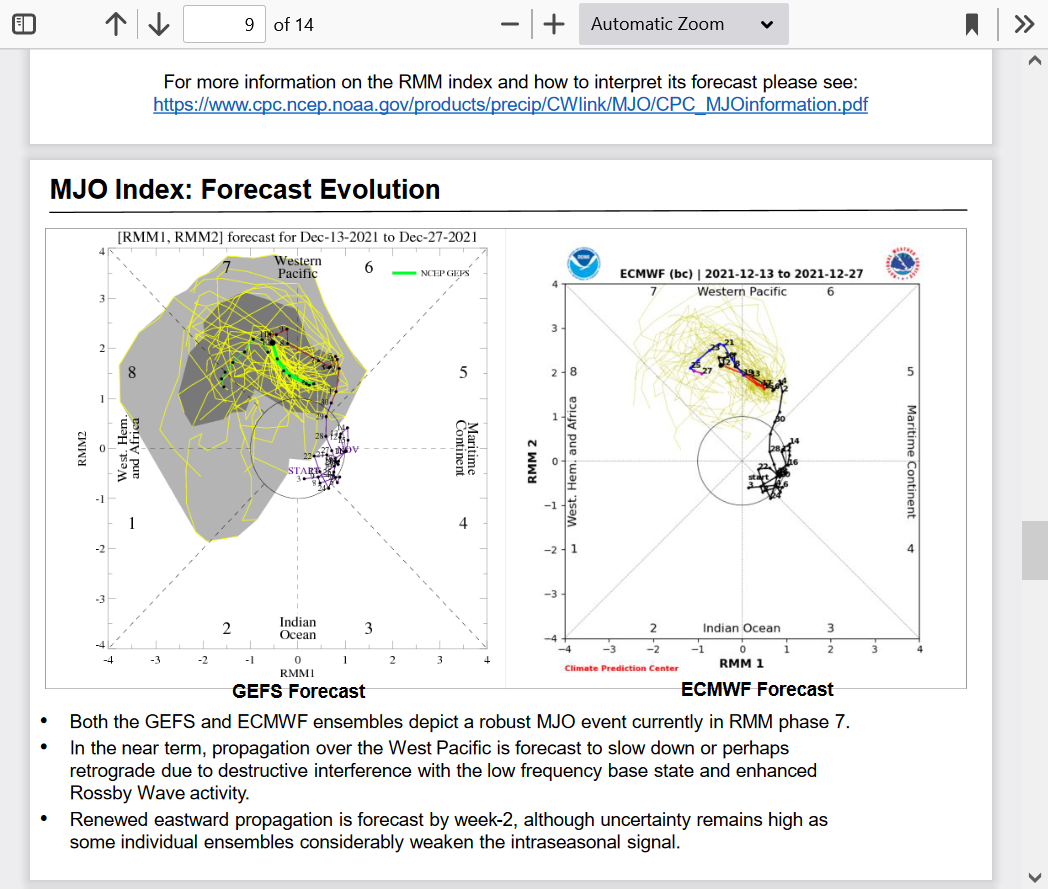Image resolution: width=1048 pixels, height=889 pixels.
Task: Click the bookmark icon
Action: (x=972, y=25)
